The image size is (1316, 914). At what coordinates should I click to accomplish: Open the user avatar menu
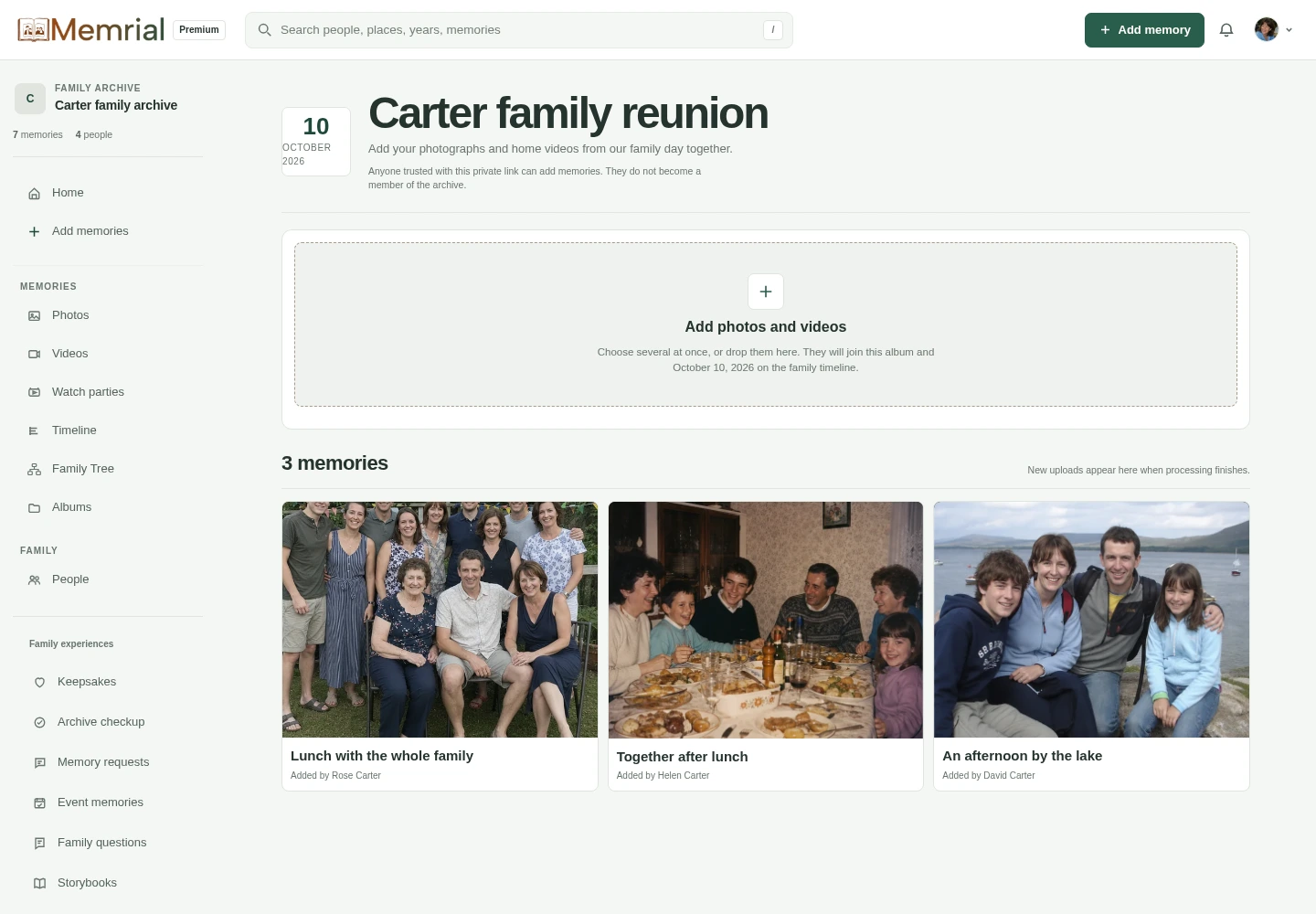[x=1267, y=30]
